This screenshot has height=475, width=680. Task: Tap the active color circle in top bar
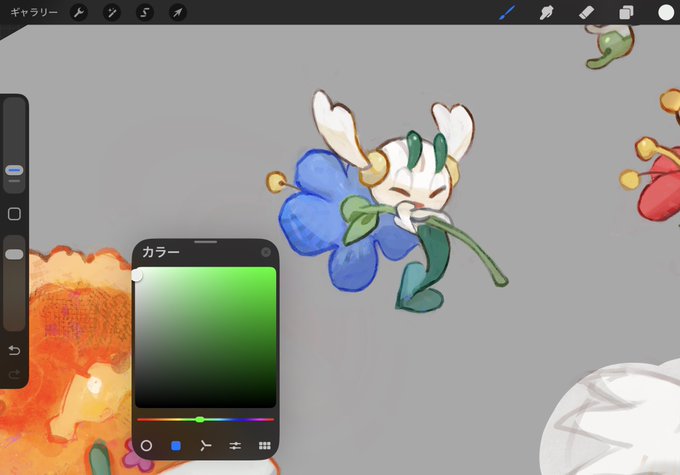point(666,13)
